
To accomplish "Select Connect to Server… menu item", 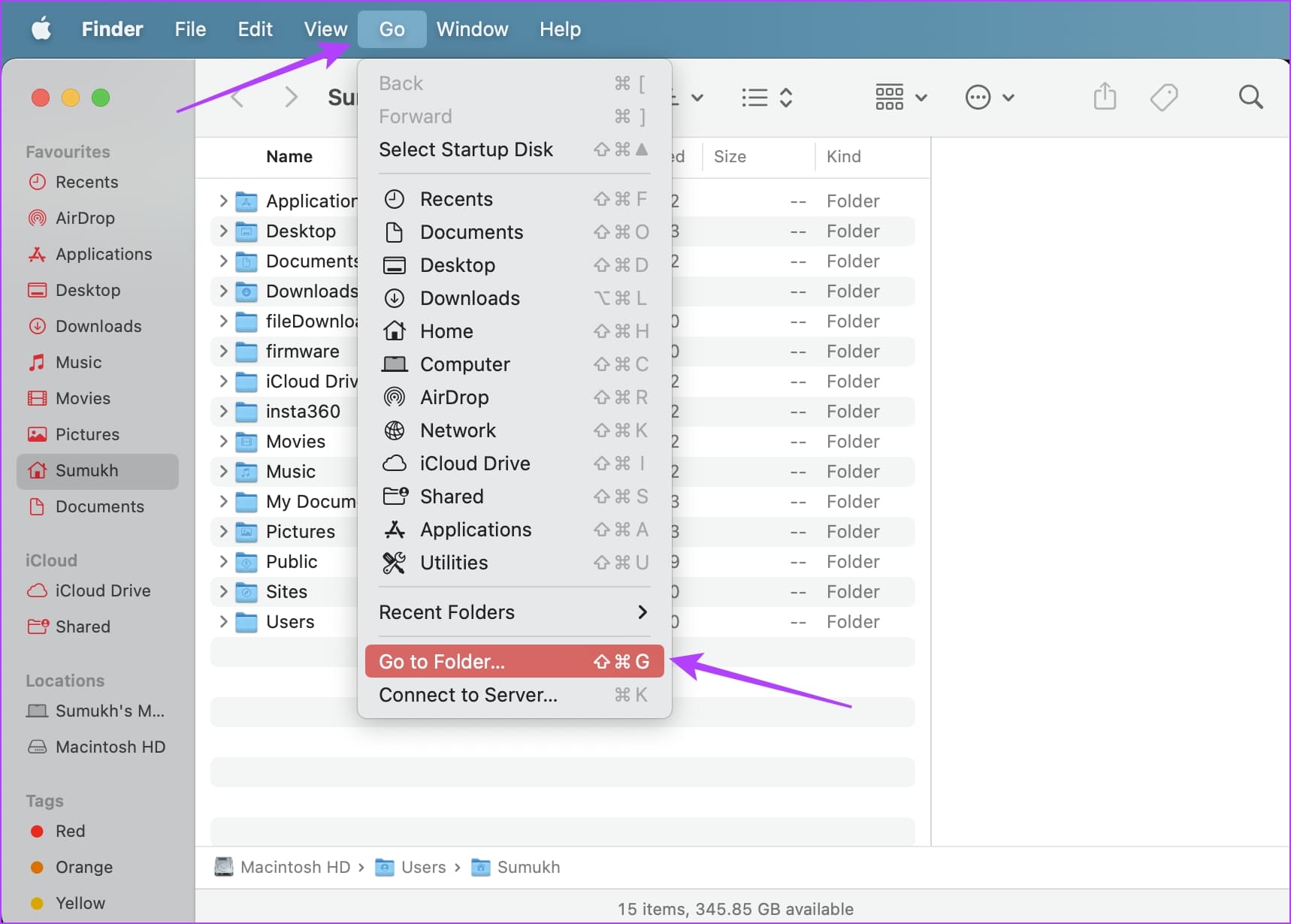I will pos(514,695).
